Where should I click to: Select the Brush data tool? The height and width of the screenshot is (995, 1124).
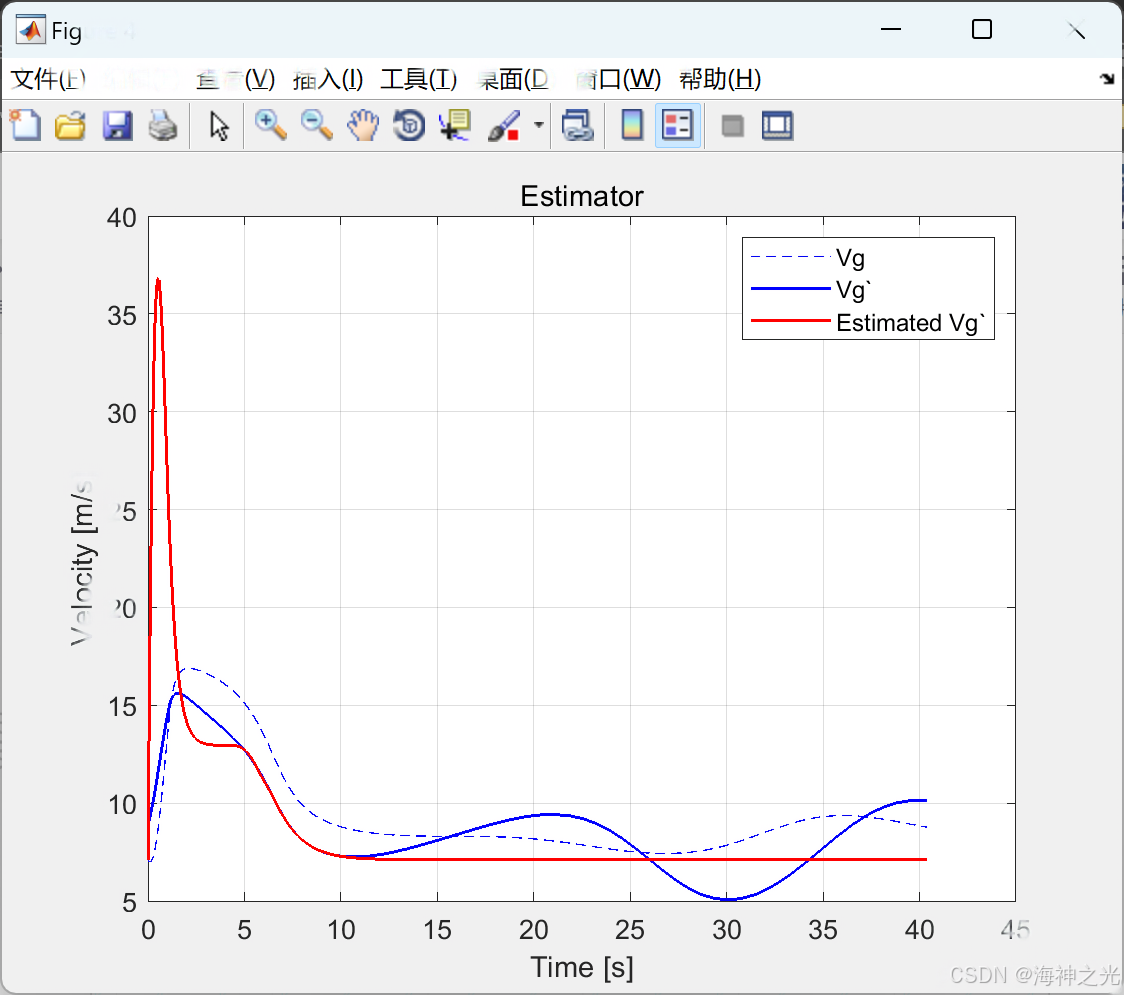click(x=504, y=125)
